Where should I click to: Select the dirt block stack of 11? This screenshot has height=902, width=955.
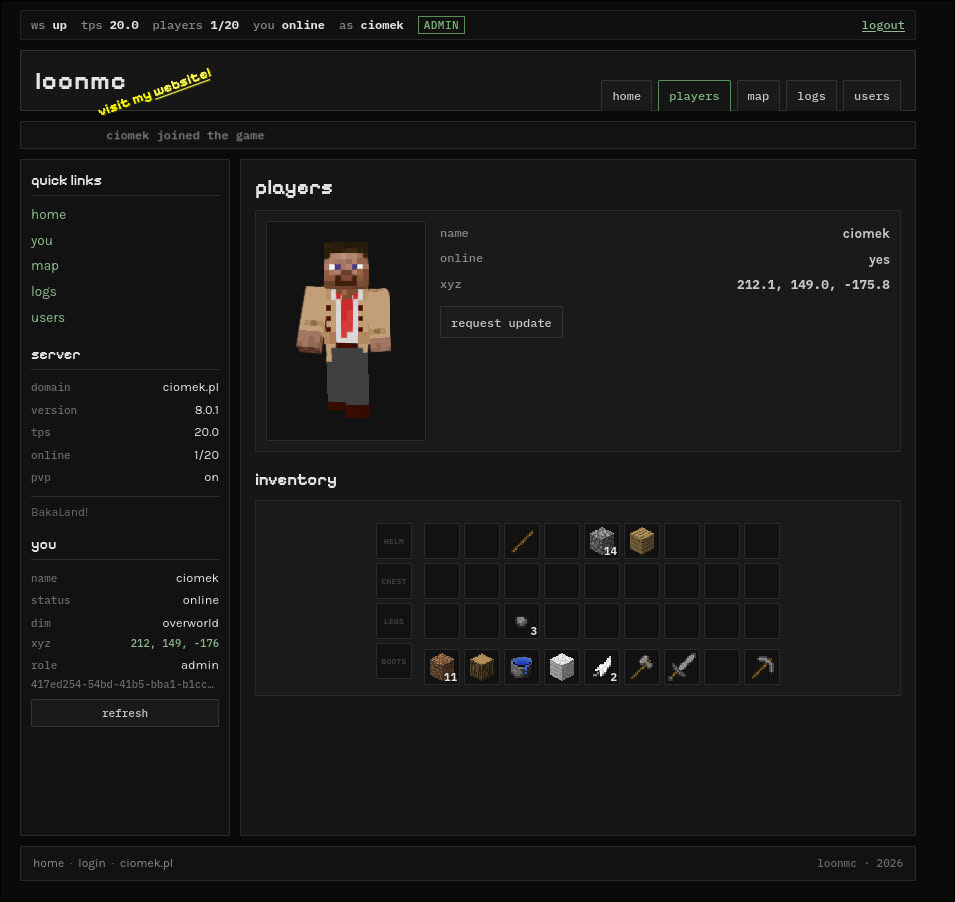[442, 667]
